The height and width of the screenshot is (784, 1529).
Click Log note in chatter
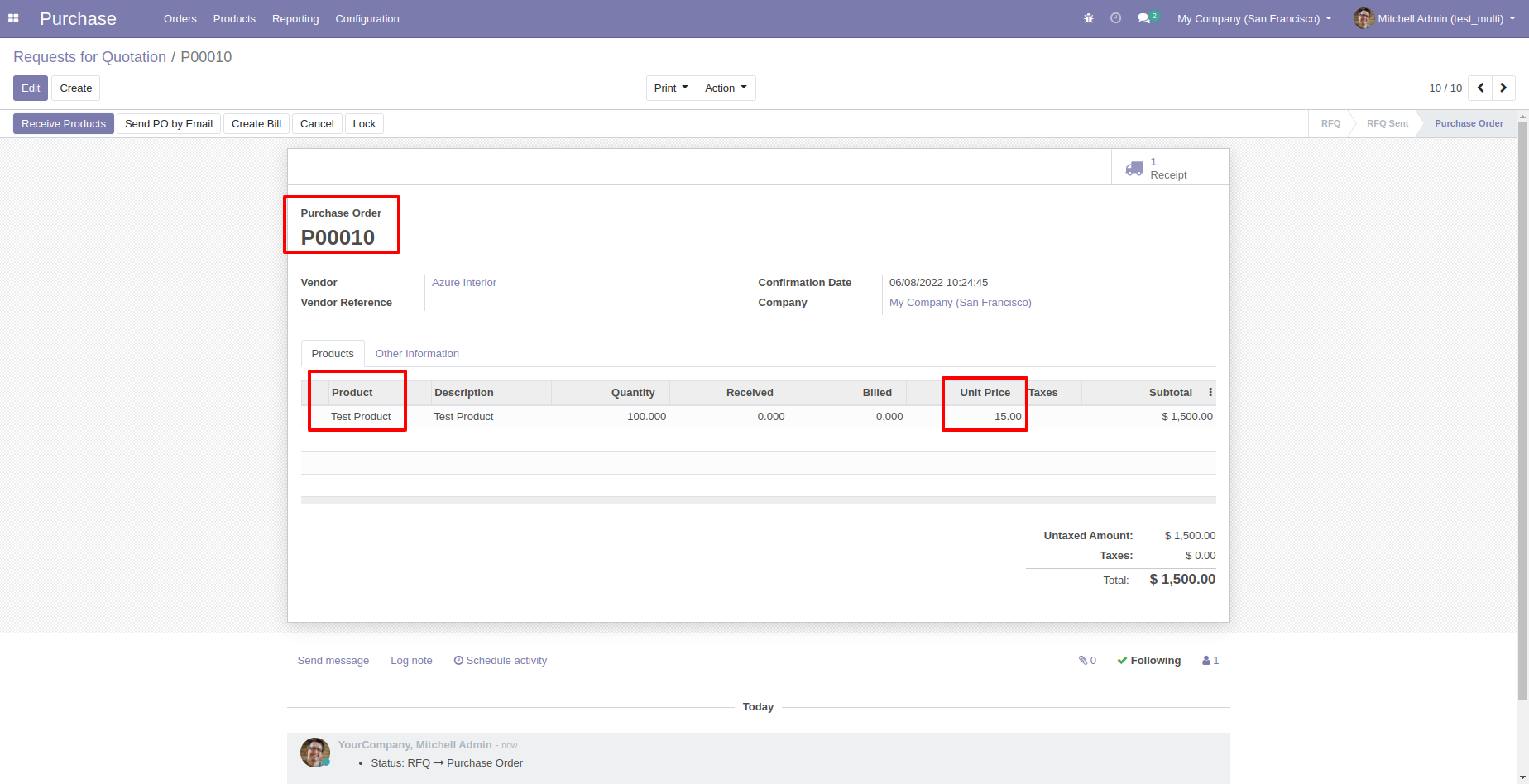click(411, 660)
